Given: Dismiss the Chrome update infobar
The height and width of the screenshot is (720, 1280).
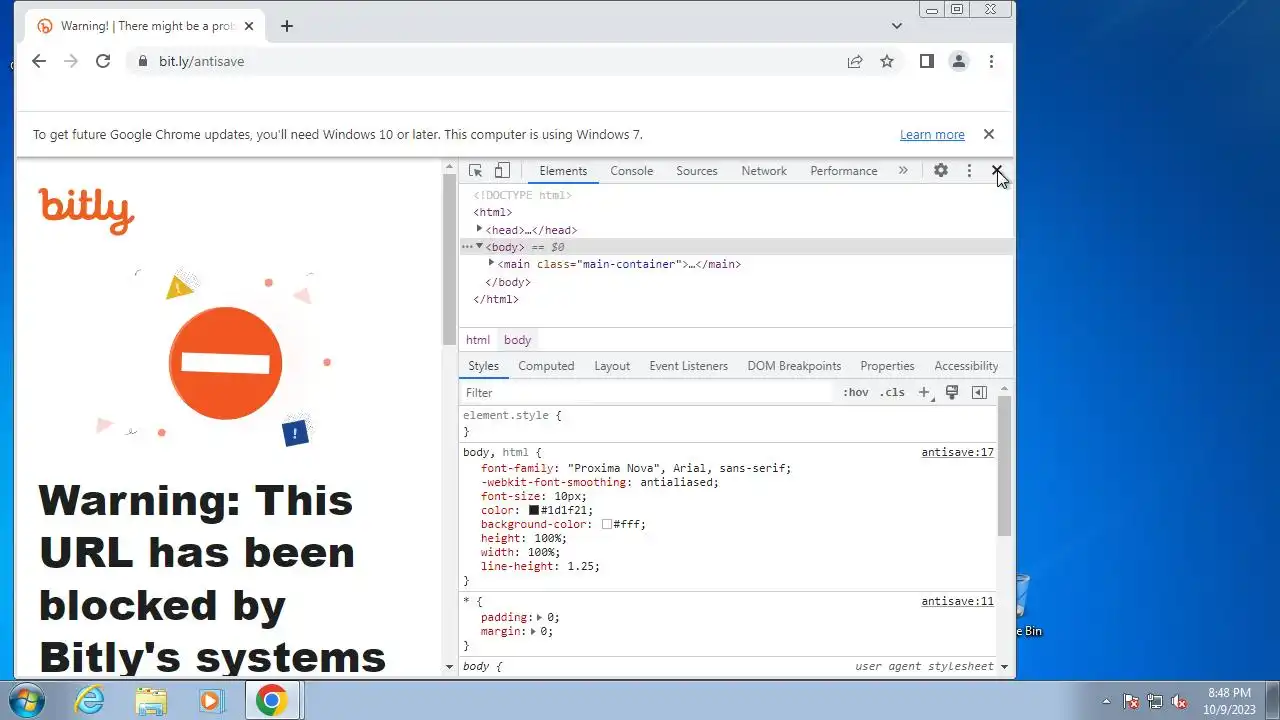Looking at the screenshot, I should (x=989, y=134).
